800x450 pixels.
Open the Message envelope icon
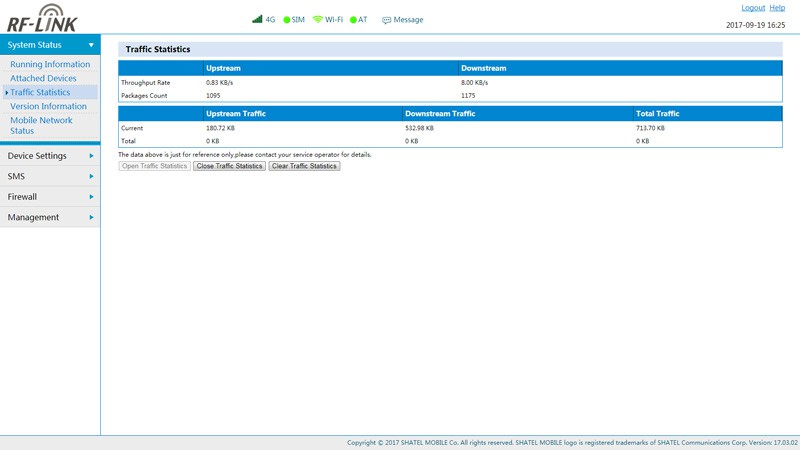(x=386, y=20)
